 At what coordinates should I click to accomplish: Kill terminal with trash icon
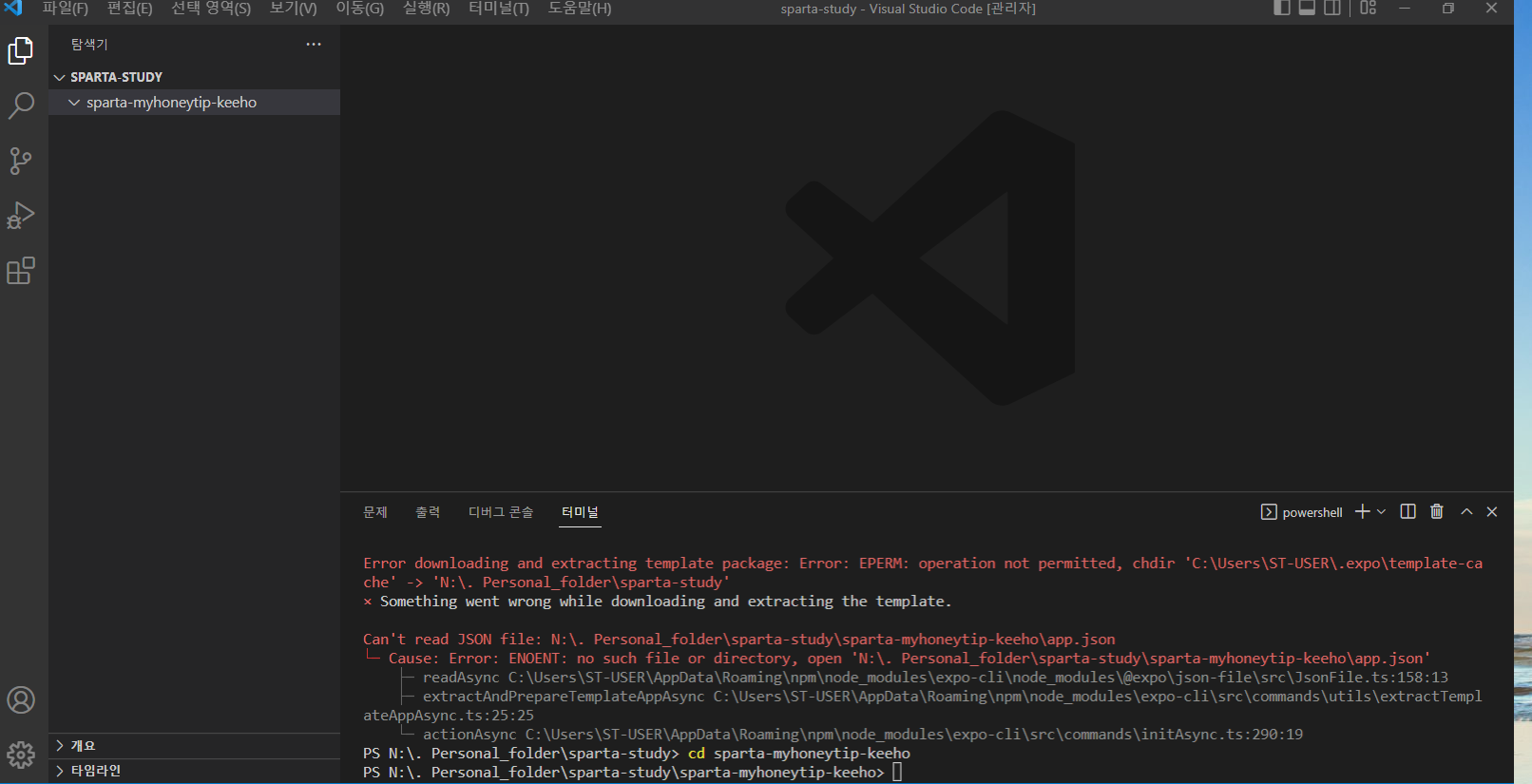(1437, 511)
